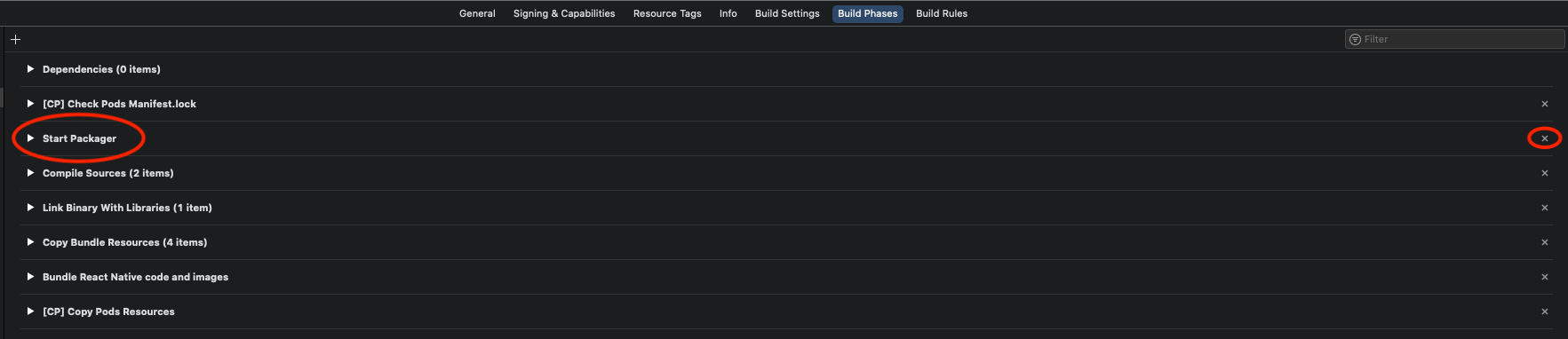Select Copy Bundle Resources (4 items) label
This screenshot has height=339, width=1568.
point(124,242)
